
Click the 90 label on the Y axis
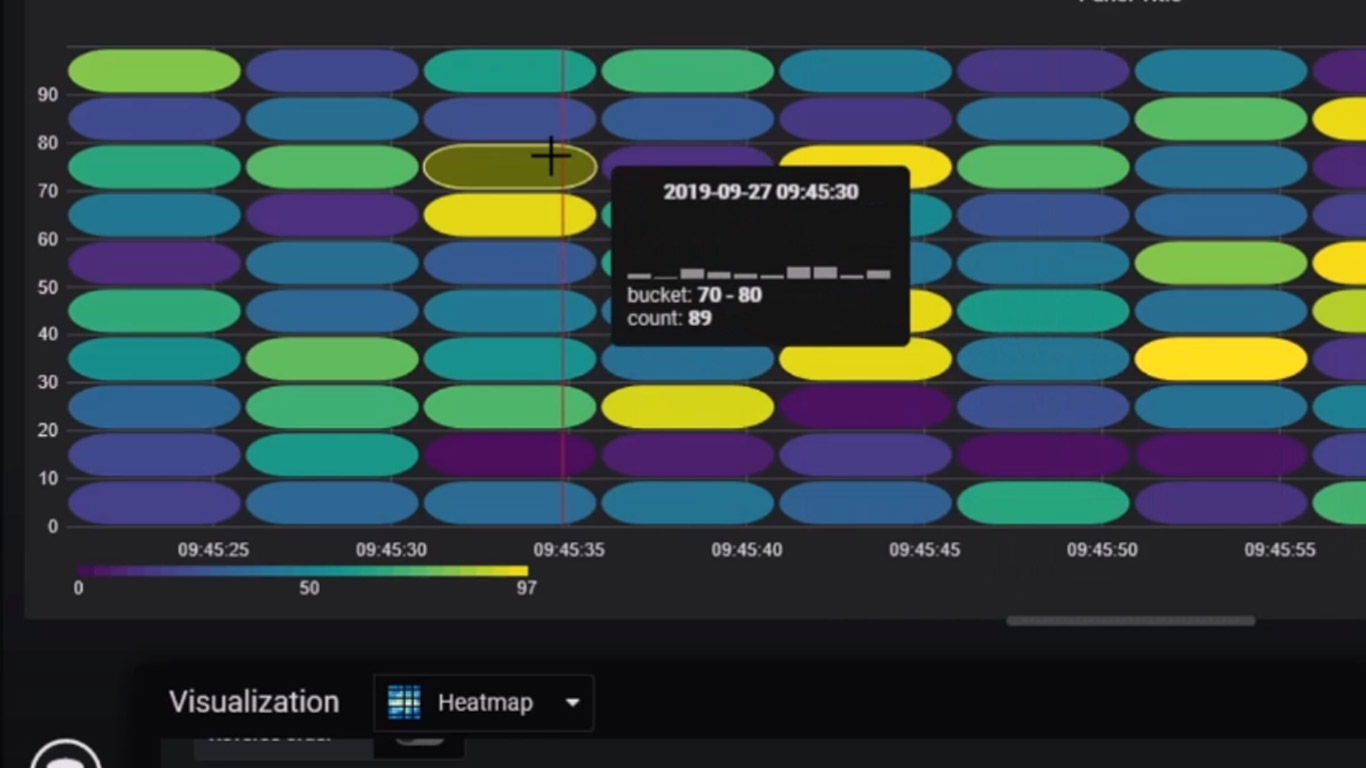click(x=48, y=95)
